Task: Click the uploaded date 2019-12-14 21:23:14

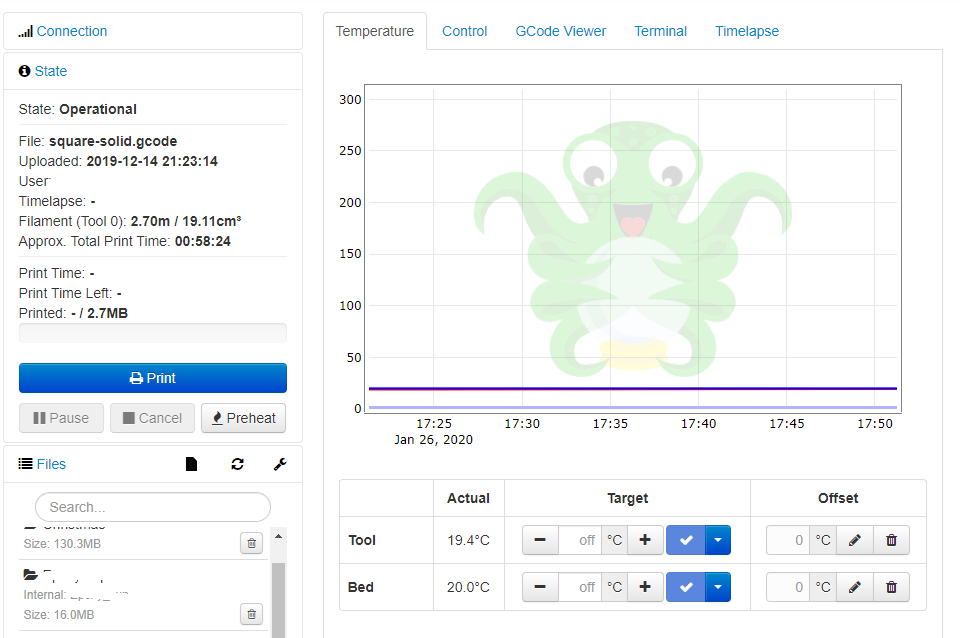Action: point(152,162)
